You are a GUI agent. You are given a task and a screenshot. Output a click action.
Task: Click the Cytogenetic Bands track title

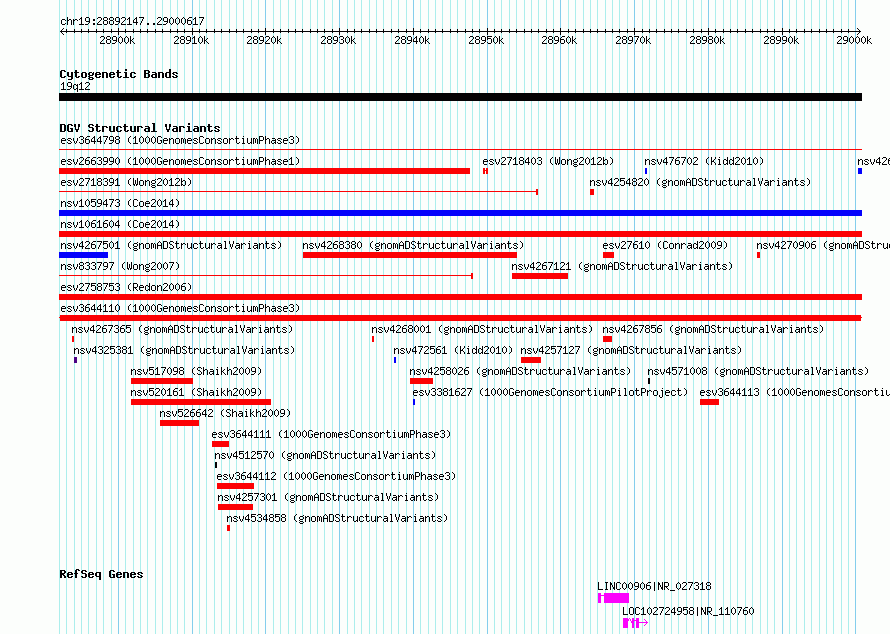point(119,74)
